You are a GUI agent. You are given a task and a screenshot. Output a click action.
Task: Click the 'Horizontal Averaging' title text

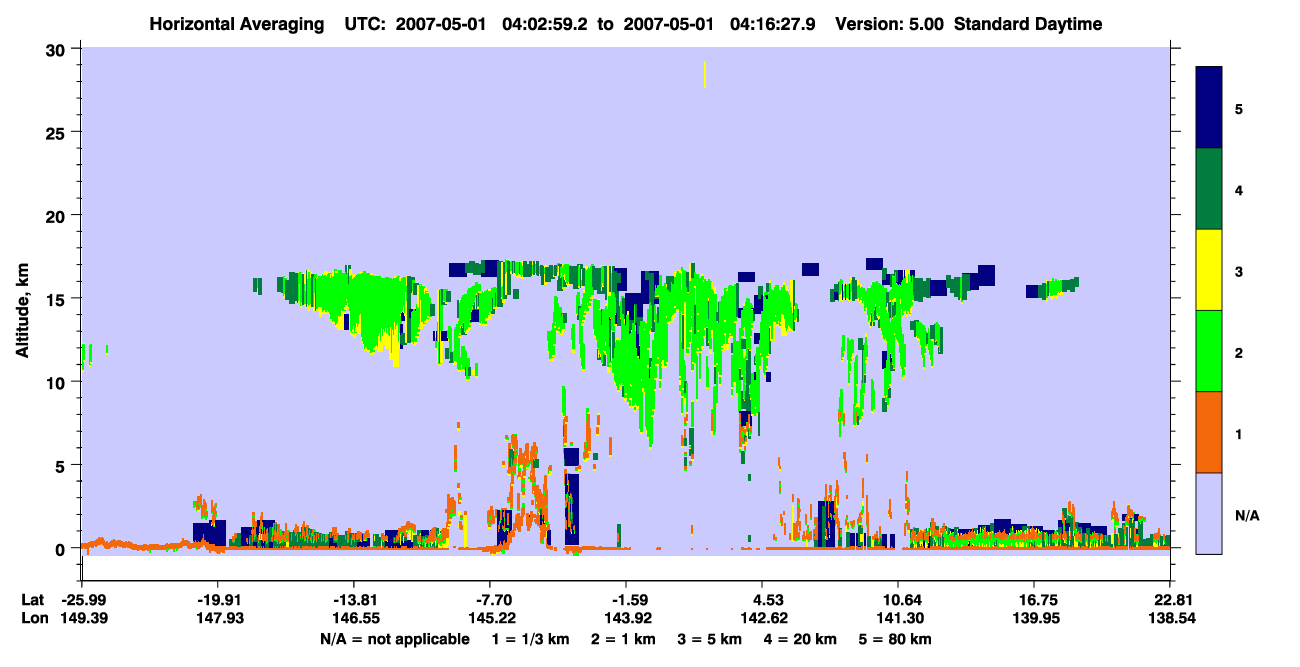point(235,24)
